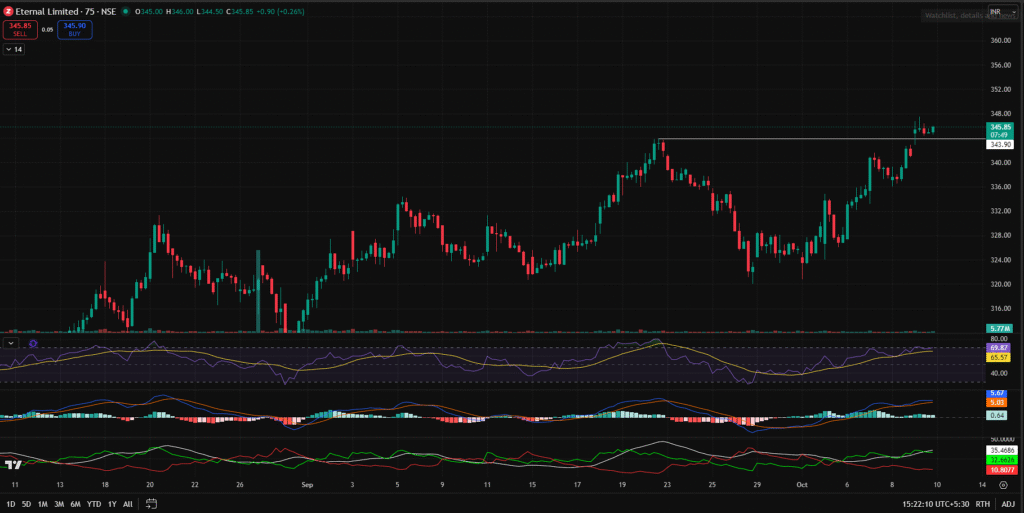Click the current price label 345.85
The width and height of the screenshot is (1024, 513).
1000,127
